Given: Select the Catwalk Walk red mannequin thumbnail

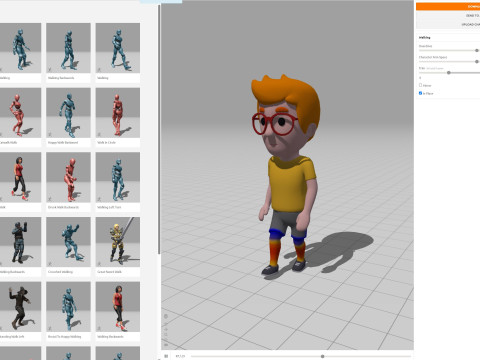Looking at the screenshot, I should pyautogui.click(x=20, y=113).
